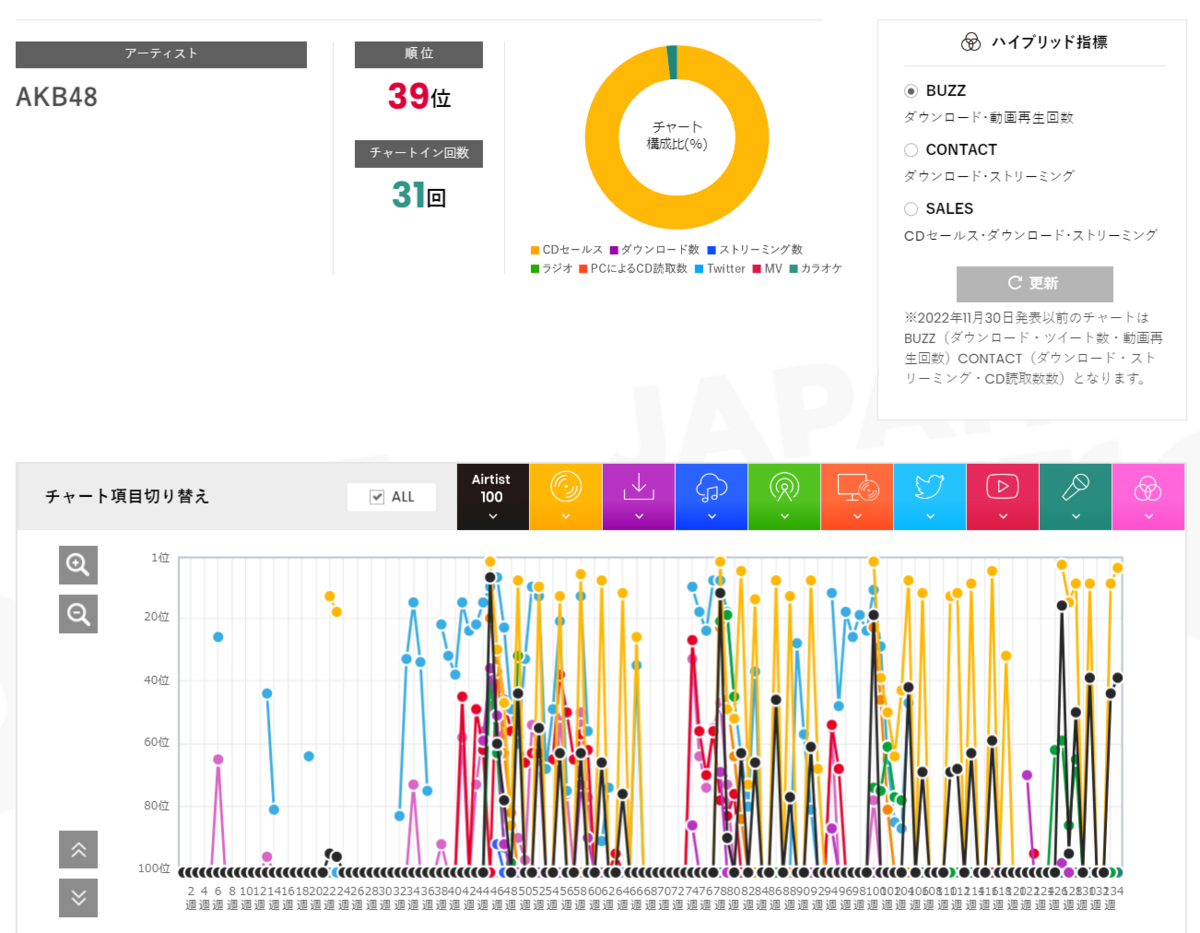Click the Twitter legend swatch

(699, 268)
